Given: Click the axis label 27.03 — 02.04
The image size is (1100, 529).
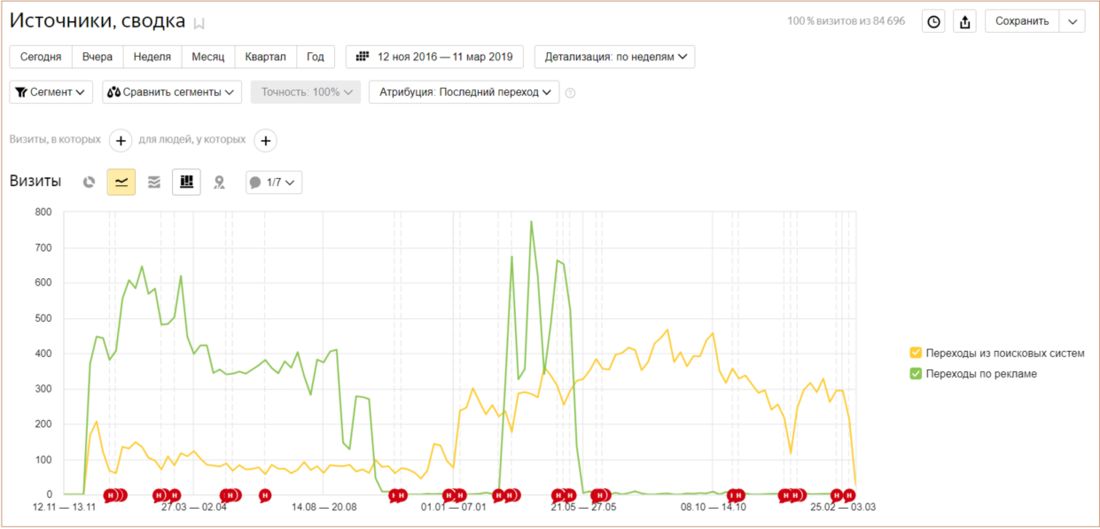Looking at the screenshot, I should click(x=194, y=507).
